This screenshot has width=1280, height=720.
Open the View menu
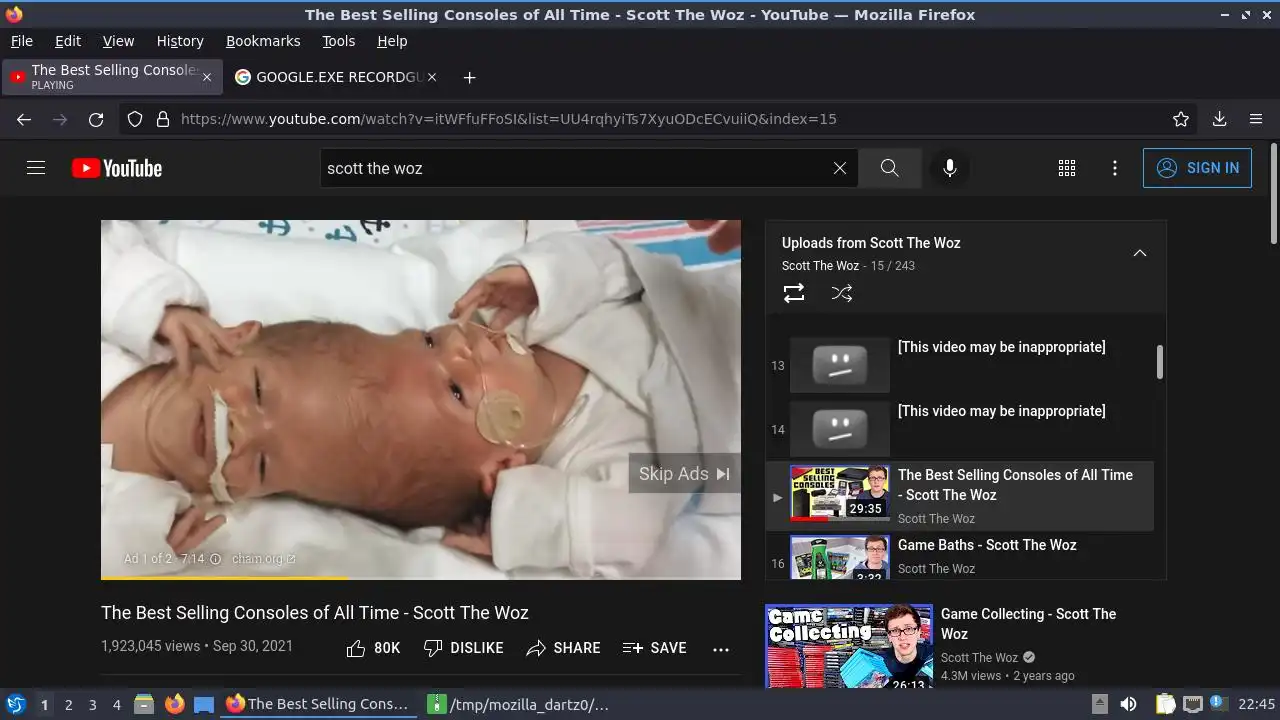pos(118,41)
